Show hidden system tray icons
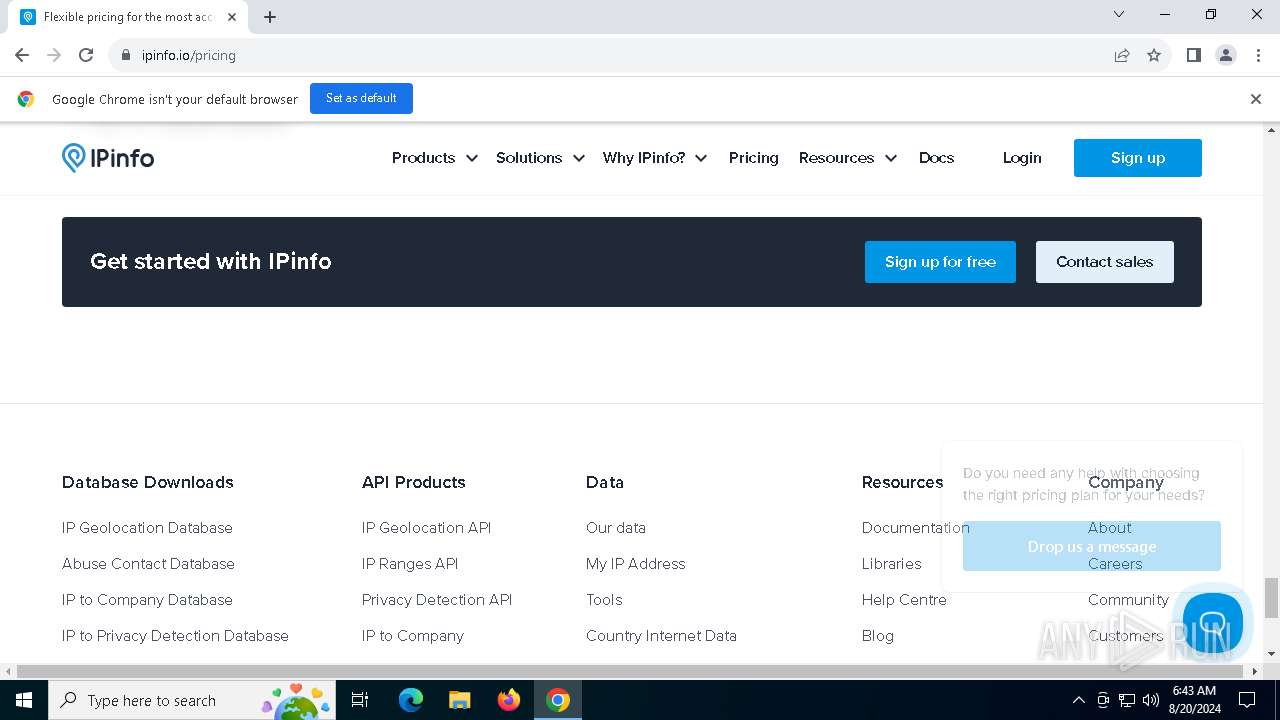Screen dimensions: 1280x720 pos(1078,700)
